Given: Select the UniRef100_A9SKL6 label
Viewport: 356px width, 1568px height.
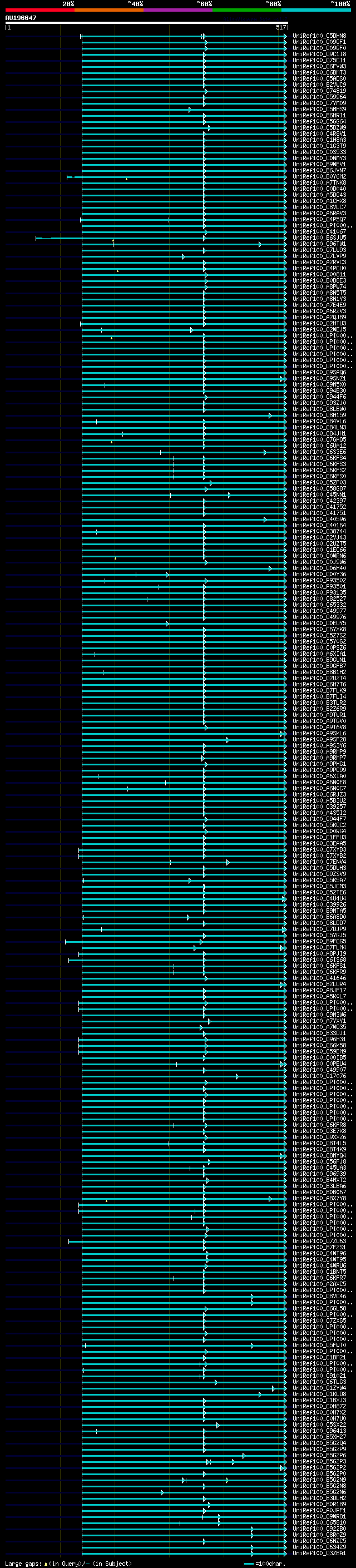Looking at the screenshot, I should pyautogui.click(x=319, y=734).
